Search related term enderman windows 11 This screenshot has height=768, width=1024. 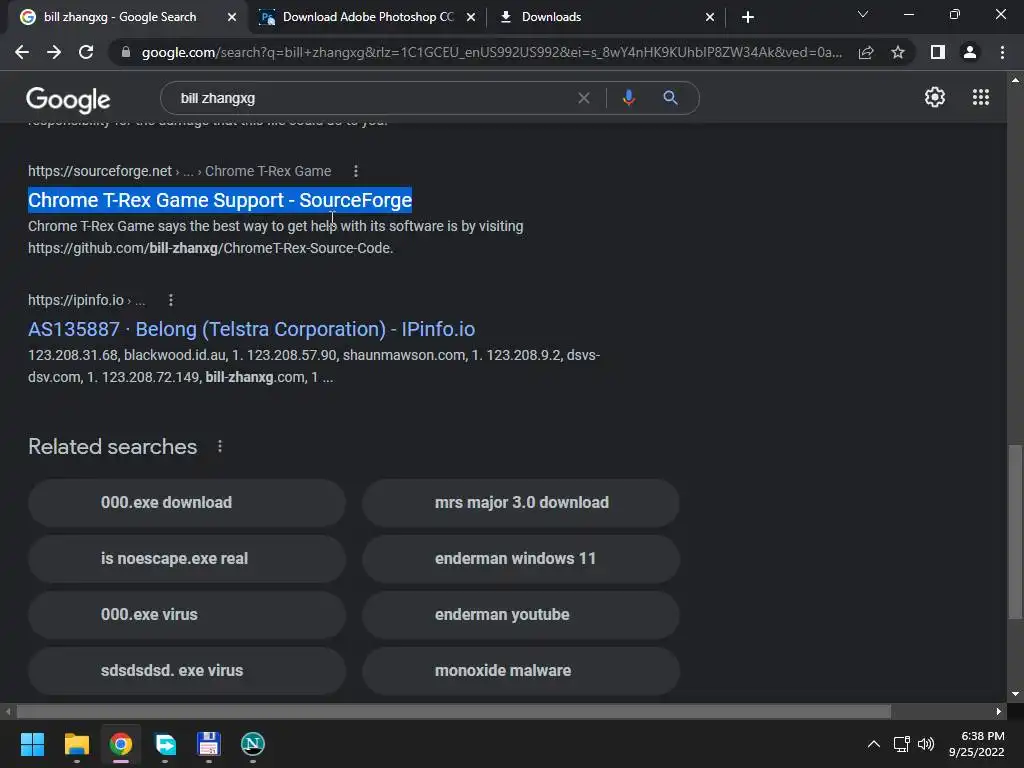[521, 558]
